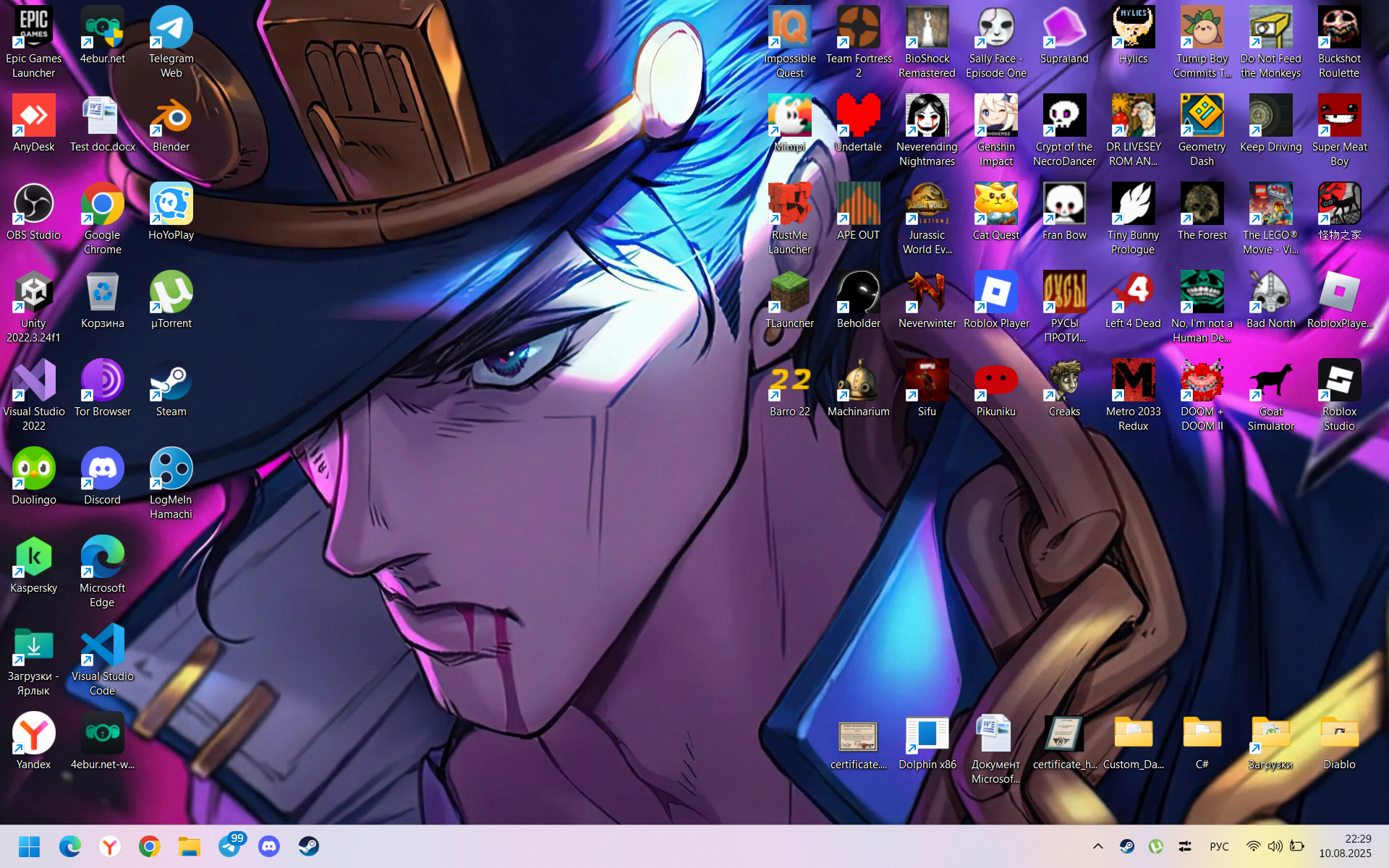The height and width of the screenshot is (868, 1389).
Task: Switch input language via РУС indicator
Action: point(1219,846)
